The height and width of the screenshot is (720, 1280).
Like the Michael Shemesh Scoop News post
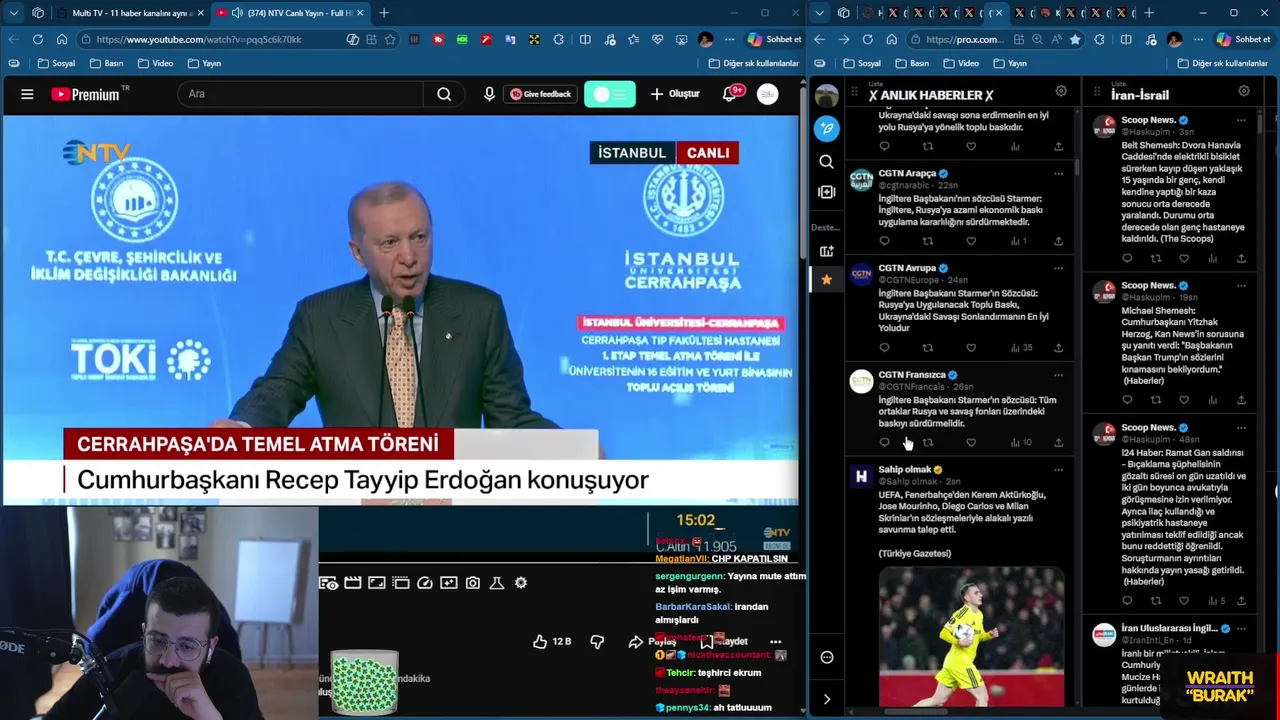point(1184,400)
